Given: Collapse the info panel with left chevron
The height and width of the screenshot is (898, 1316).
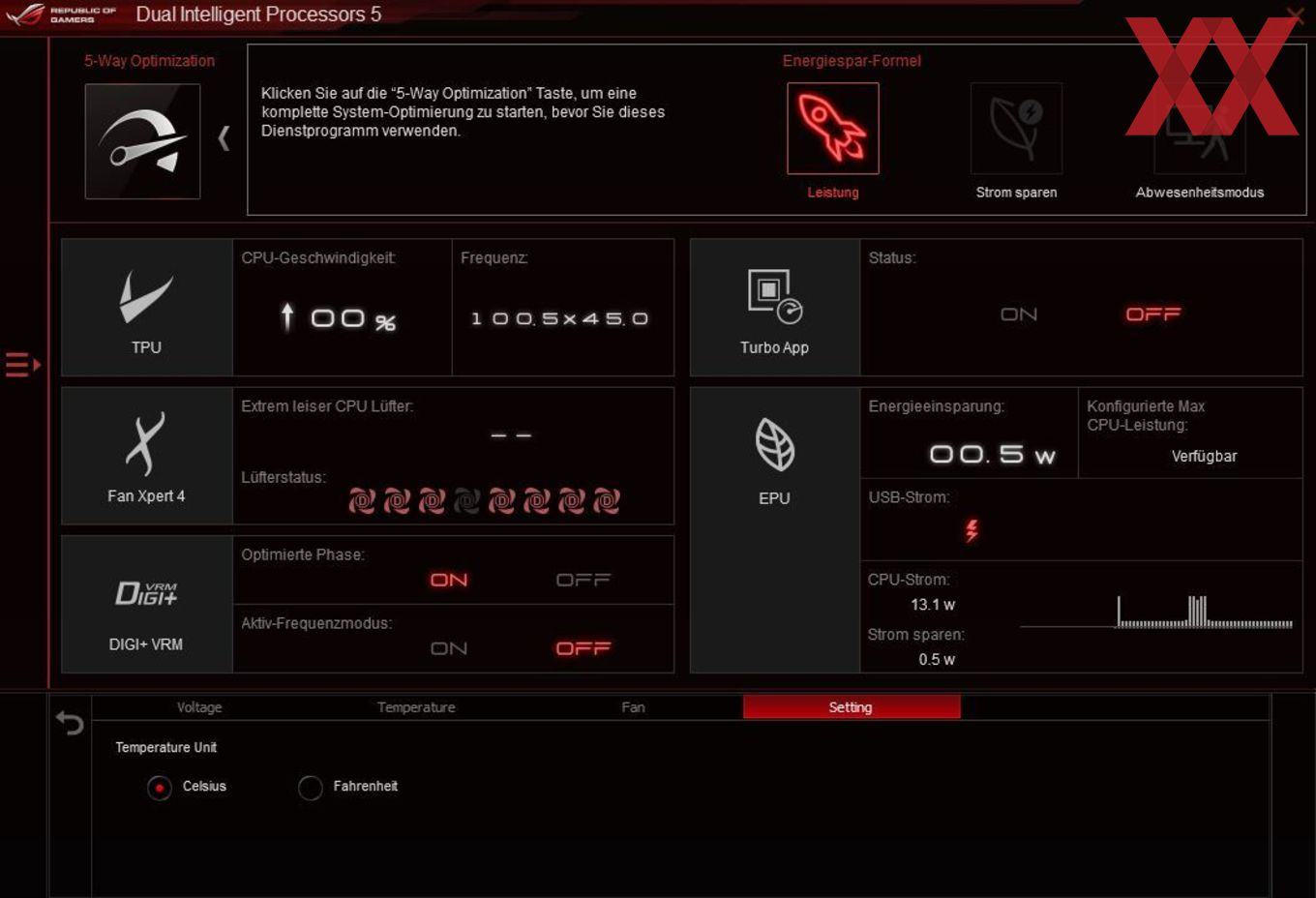Looking at the screenshot, I should pyautogui.click(x=224, y=138).
